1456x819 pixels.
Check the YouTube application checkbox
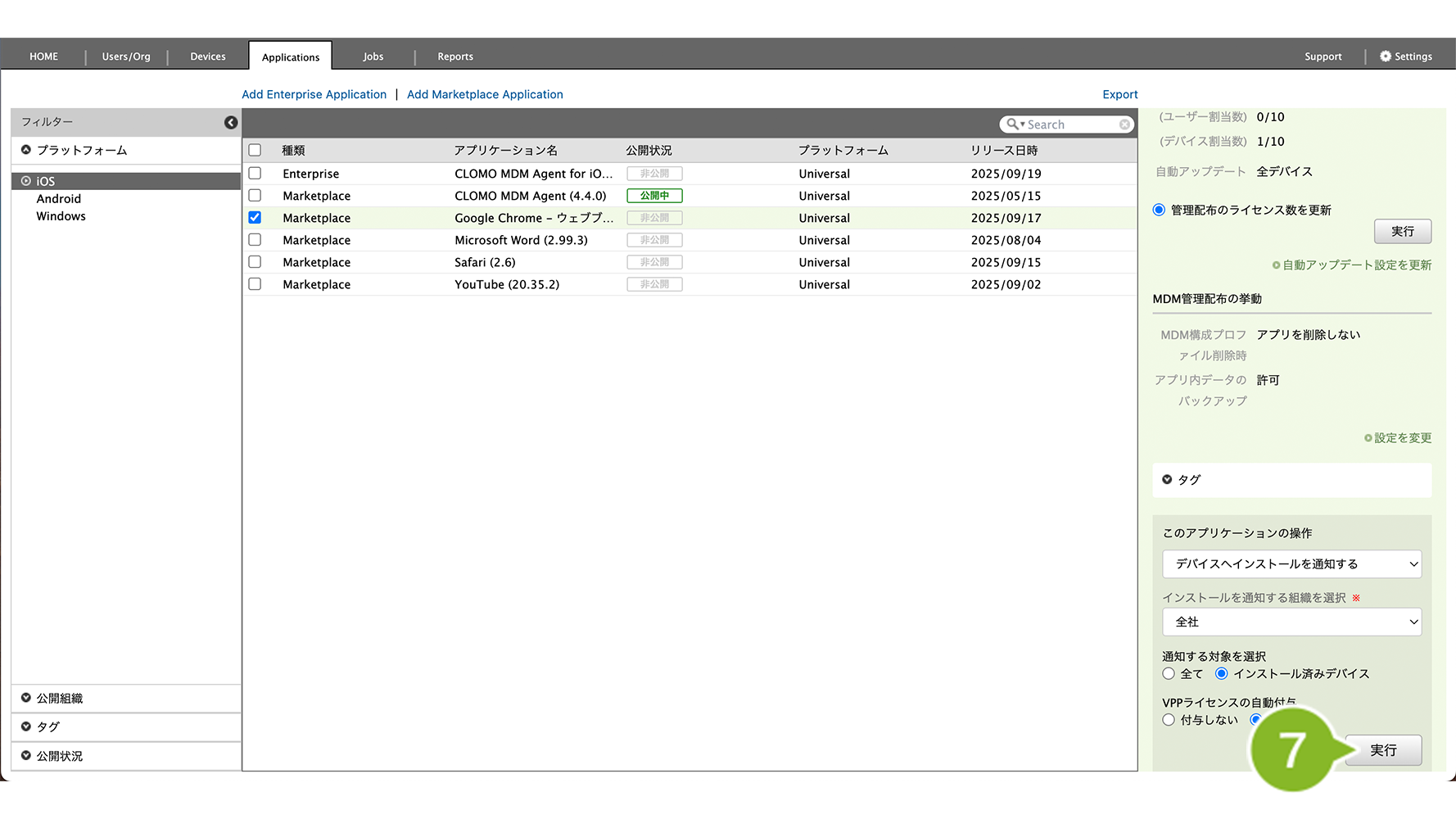255,284
